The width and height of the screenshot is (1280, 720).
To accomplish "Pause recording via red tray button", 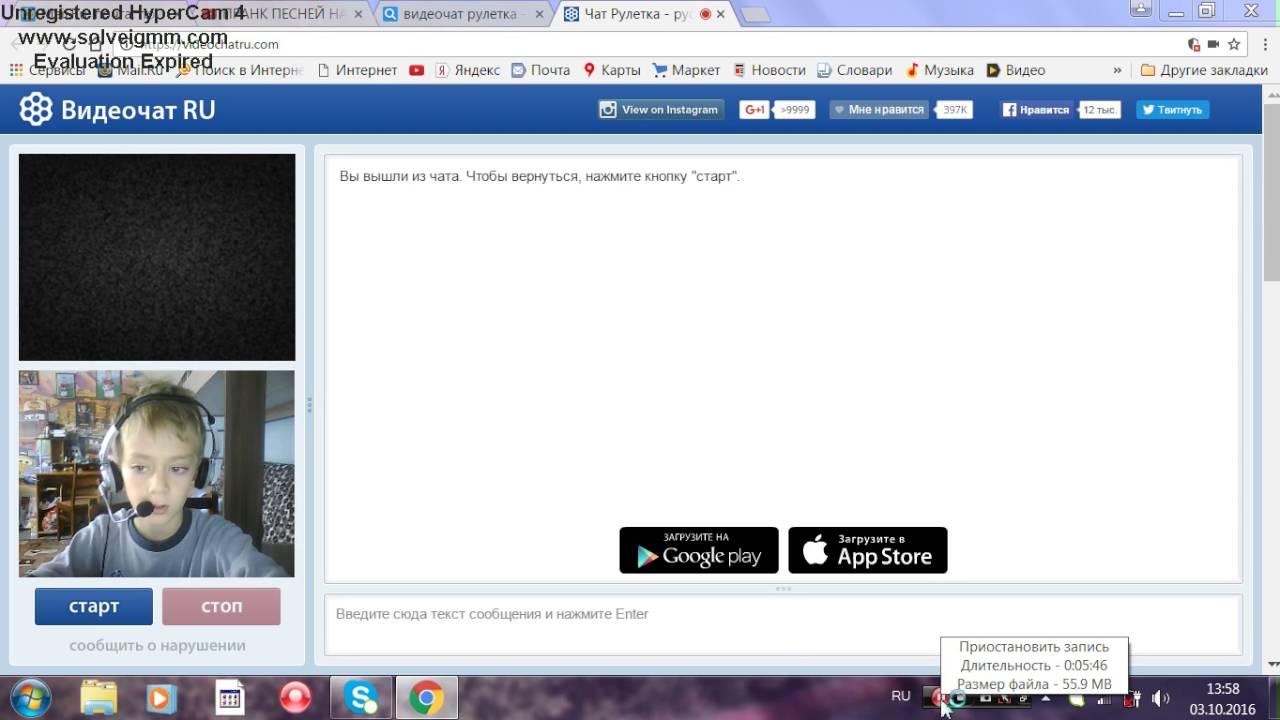I will pyautogui.click(x=938, y=698).
